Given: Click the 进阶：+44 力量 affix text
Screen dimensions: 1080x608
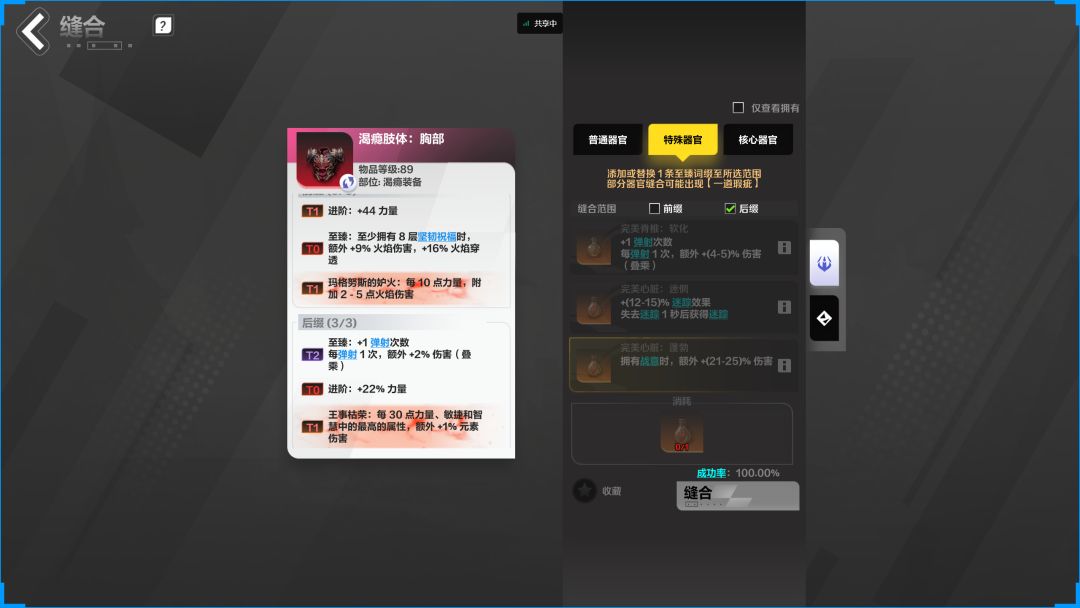Looking at the screenshot, I should (x=363, y=211).
